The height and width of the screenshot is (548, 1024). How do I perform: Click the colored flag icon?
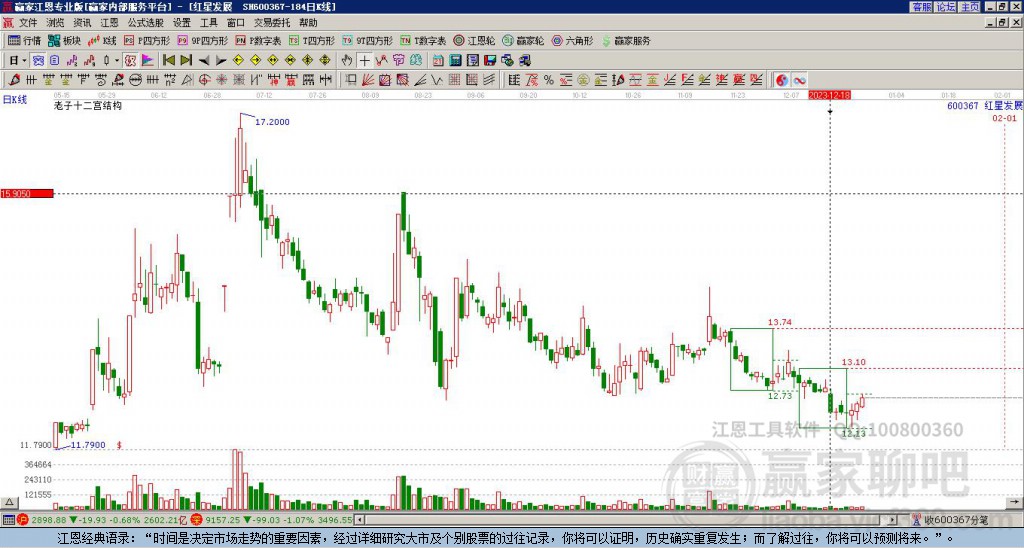[x=148, y=61]
